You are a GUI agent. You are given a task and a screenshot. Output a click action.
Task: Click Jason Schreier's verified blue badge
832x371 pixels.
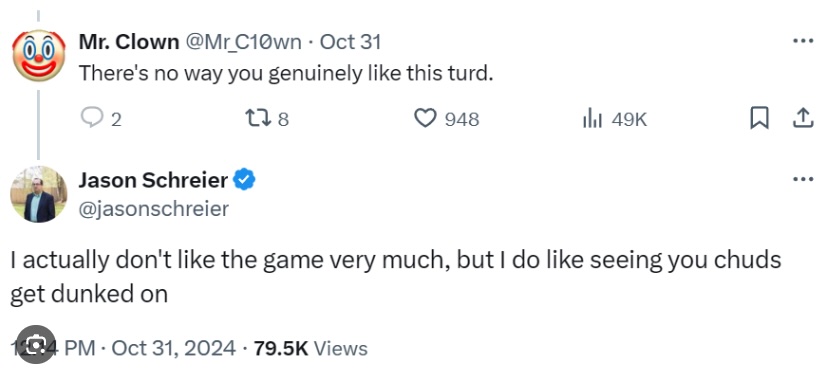coord(245,180)
